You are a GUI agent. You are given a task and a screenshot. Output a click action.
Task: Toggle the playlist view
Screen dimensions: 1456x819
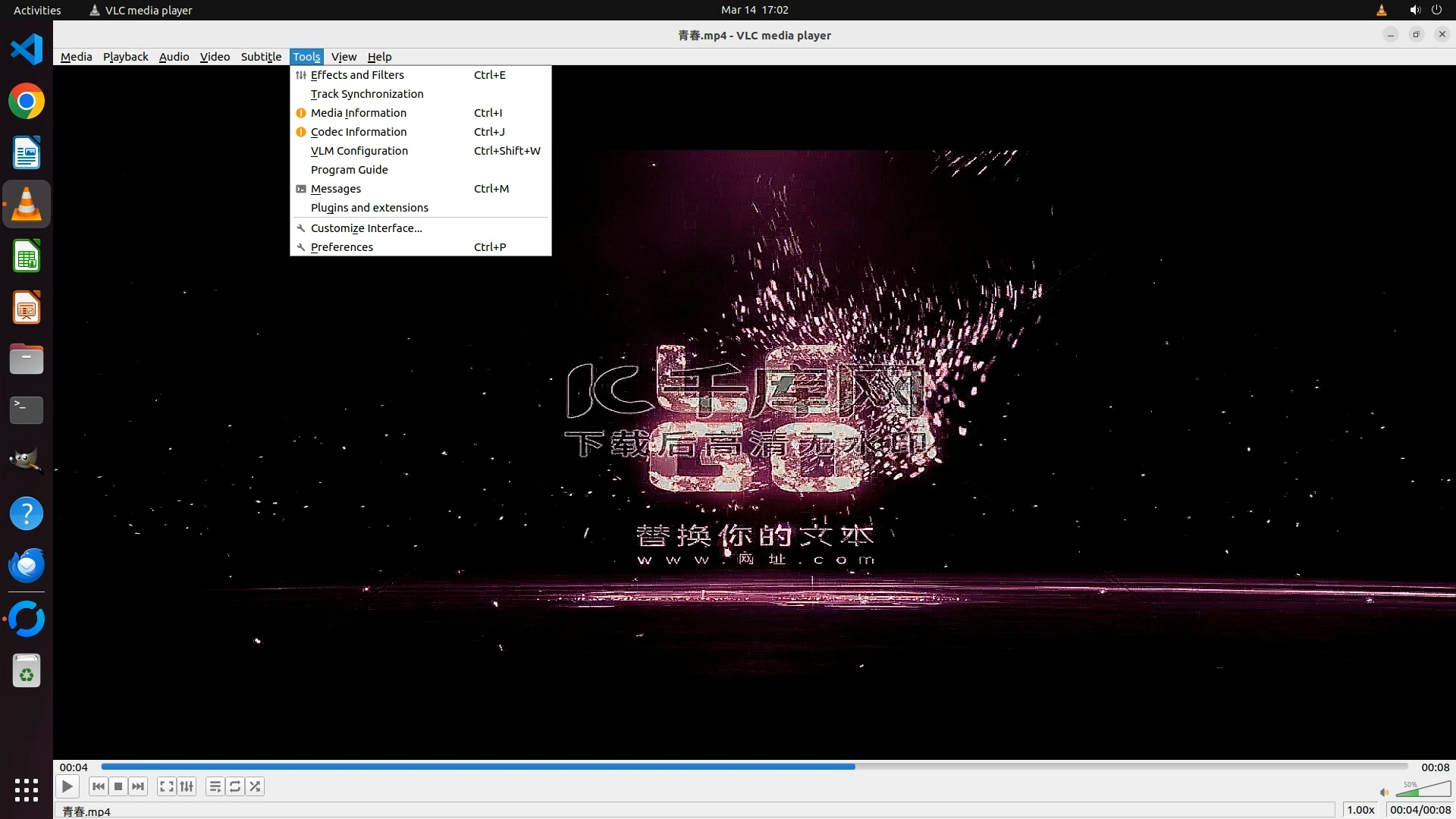click(x=215, y=786)
